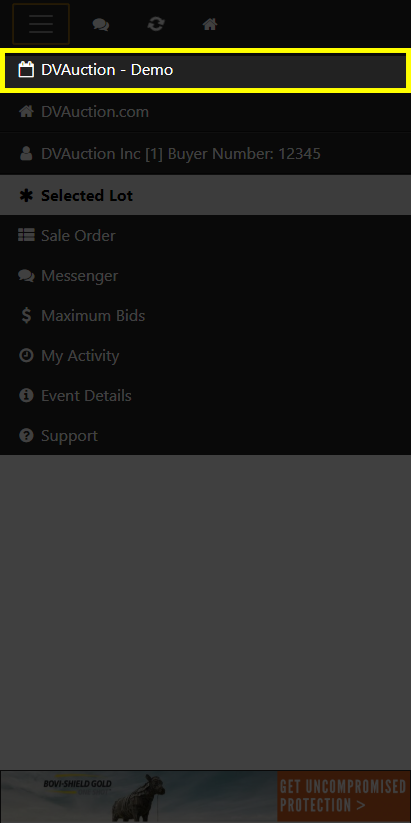
Task: Open the Support help item
Action: pyautogui.click(x=205, y=435)
